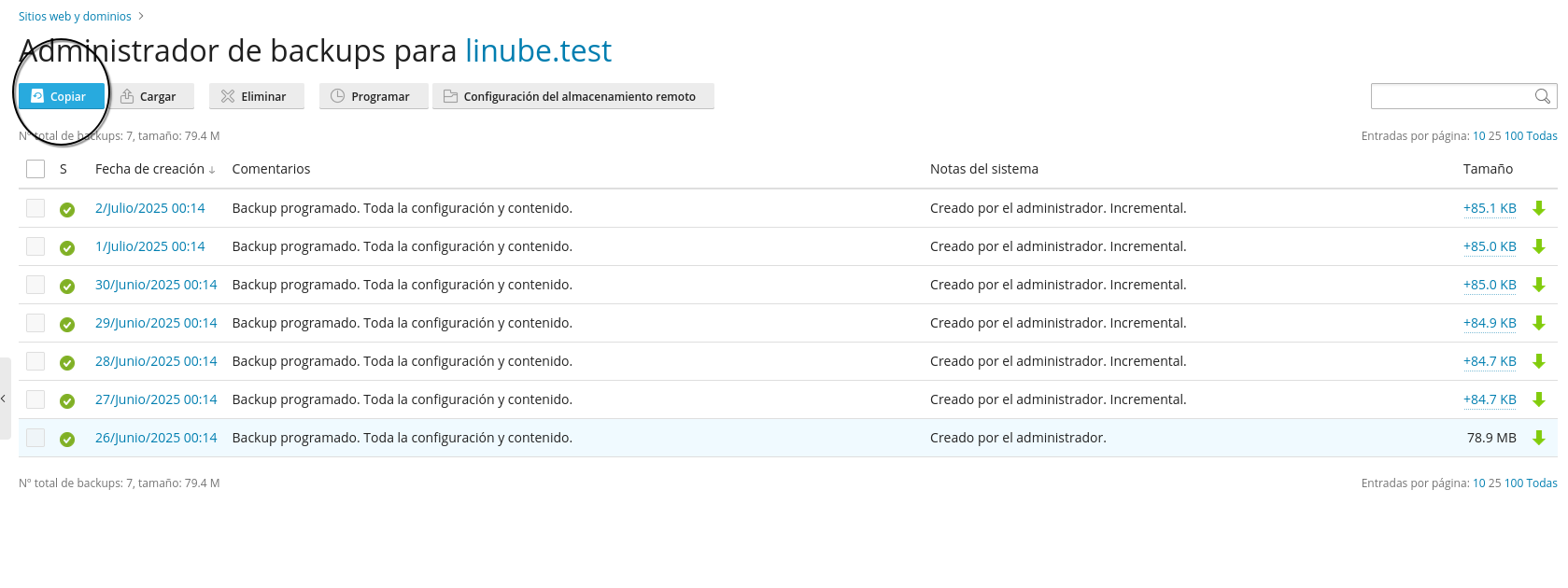Show 100 entries per page, top pager
The image size is (1568, 588).
click(x=1514, y=136)
